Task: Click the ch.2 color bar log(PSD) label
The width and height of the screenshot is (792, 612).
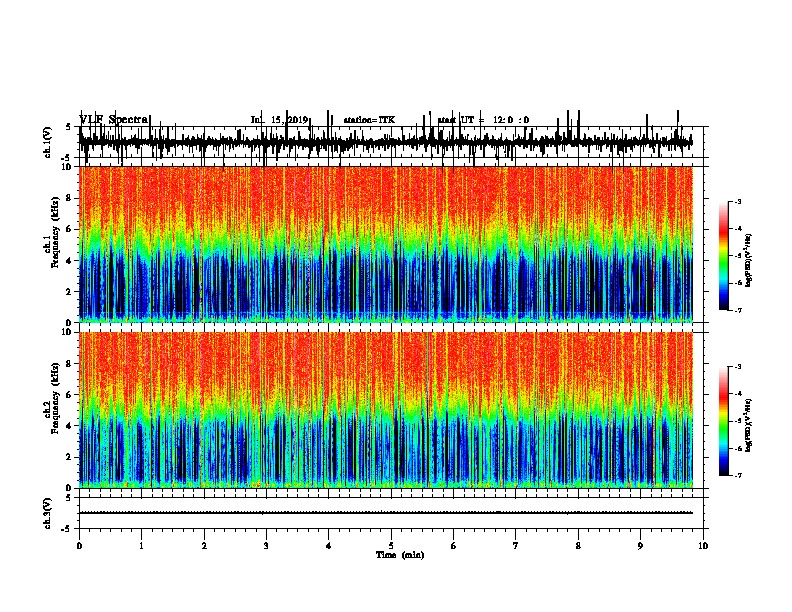Action: tap(749, 426)
